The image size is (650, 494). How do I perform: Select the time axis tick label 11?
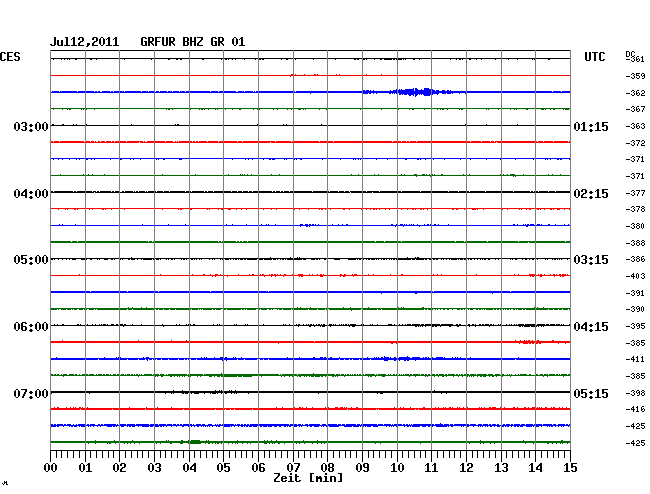click(x=432, y=468)
